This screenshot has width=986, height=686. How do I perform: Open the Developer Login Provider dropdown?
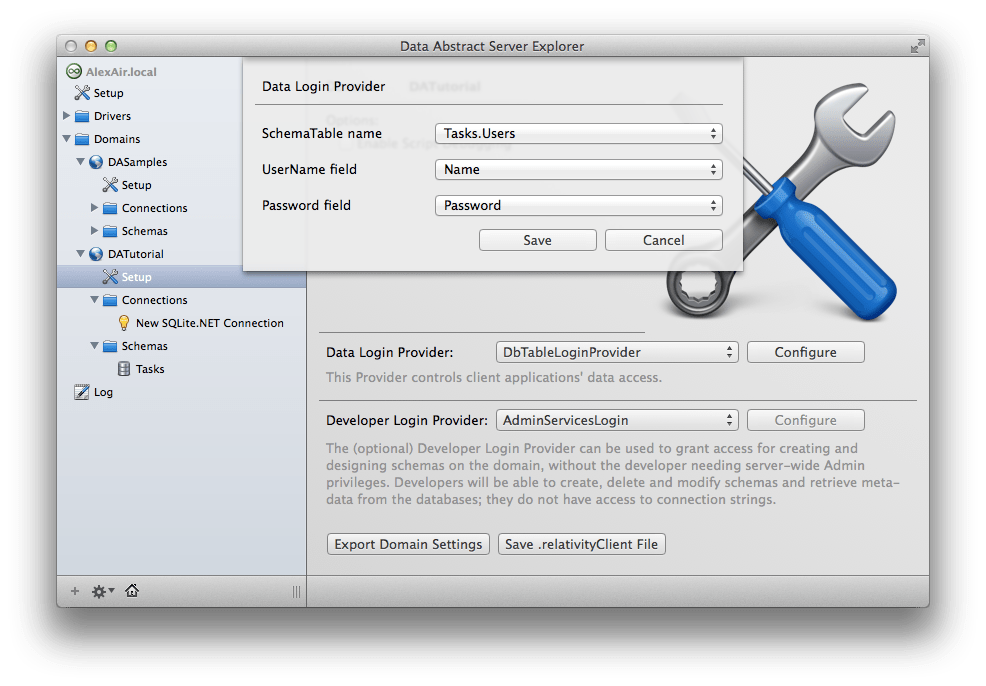pos(617,420)
